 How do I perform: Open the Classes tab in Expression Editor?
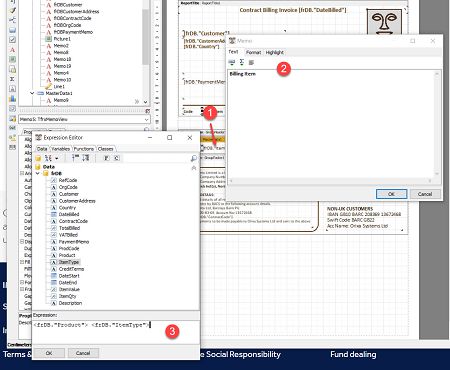(106, 149)
